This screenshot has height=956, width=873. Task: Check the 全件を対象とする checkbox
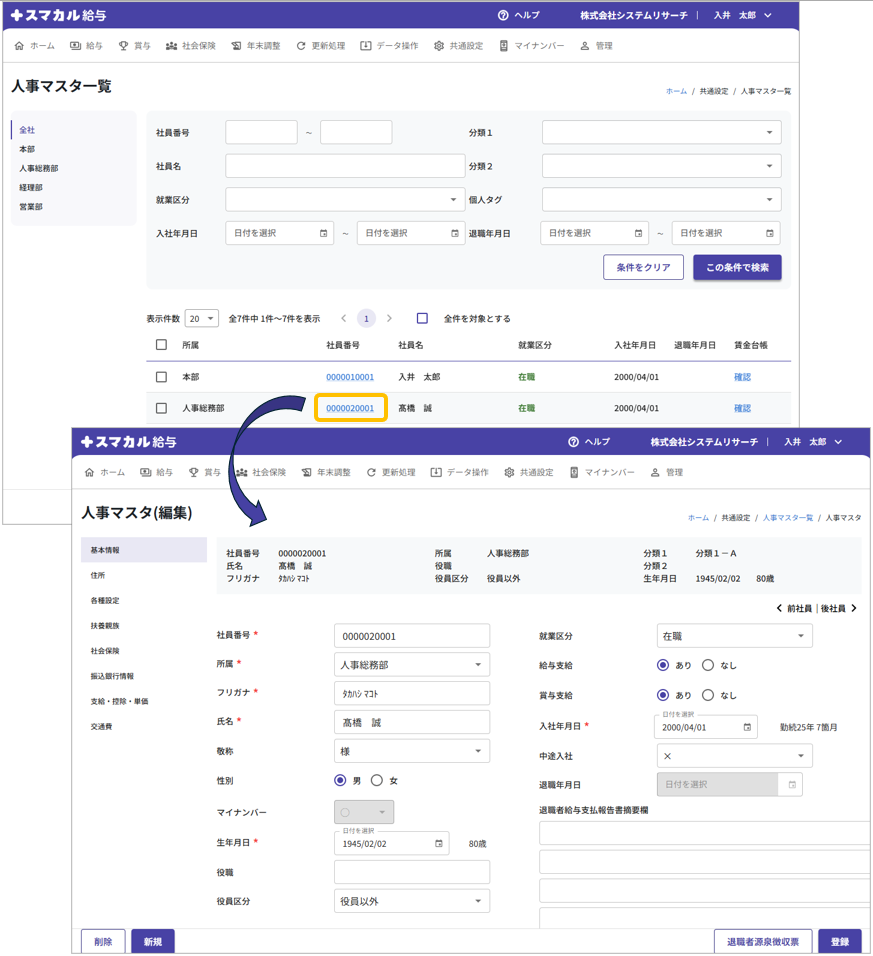click(422, 319)
